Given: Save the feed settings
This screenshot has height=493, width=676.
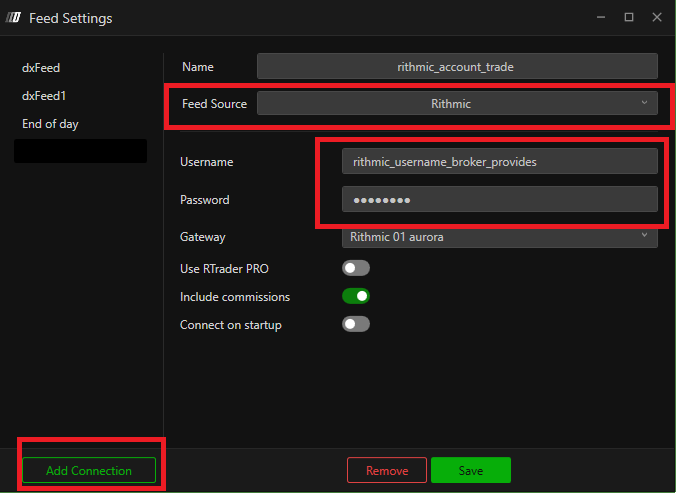Looking at the screenshot, I should coord(471,470).
